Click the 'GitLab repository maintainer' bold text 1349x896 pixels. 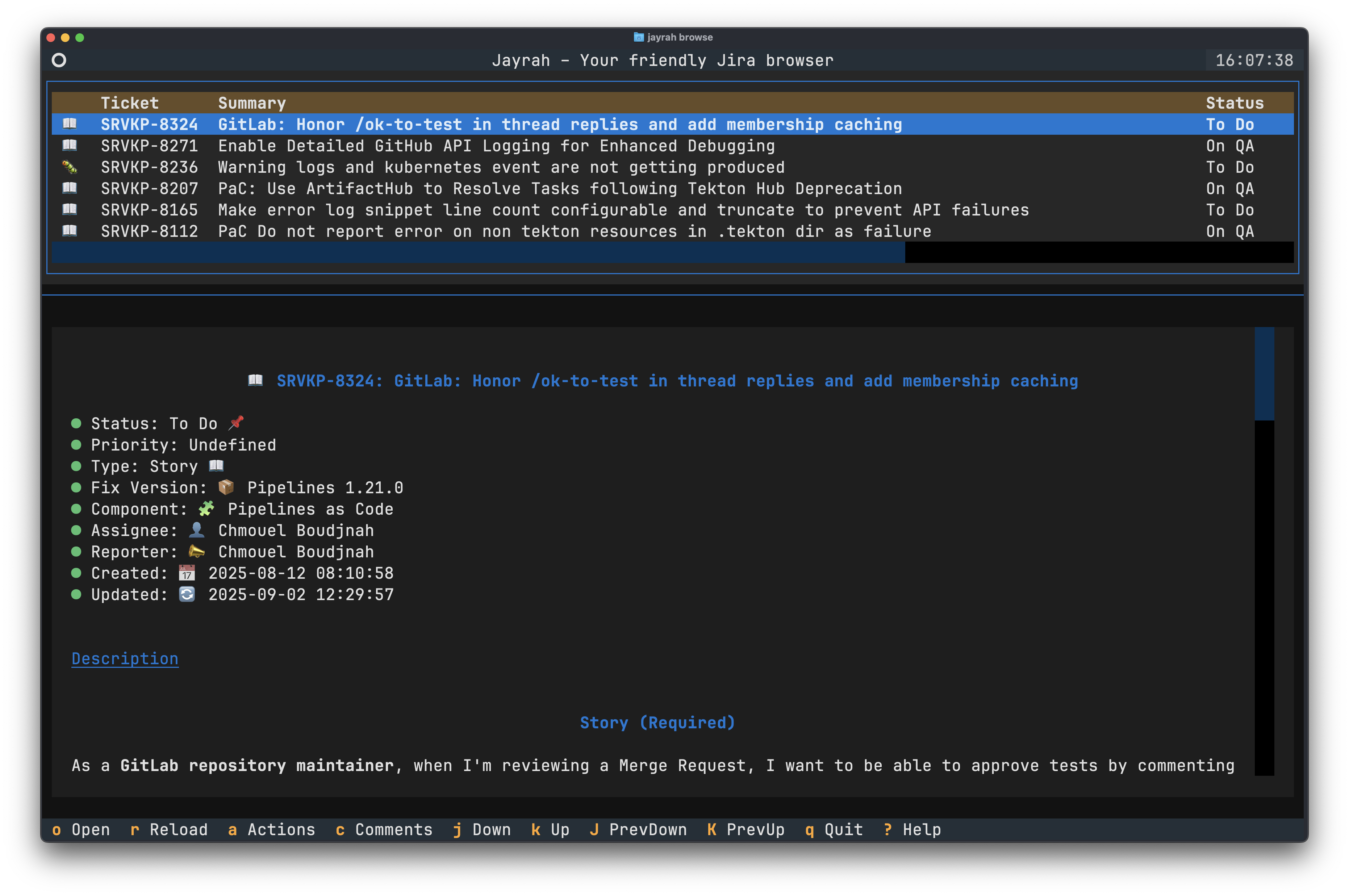pyautogui.click(x=257, y=765)
